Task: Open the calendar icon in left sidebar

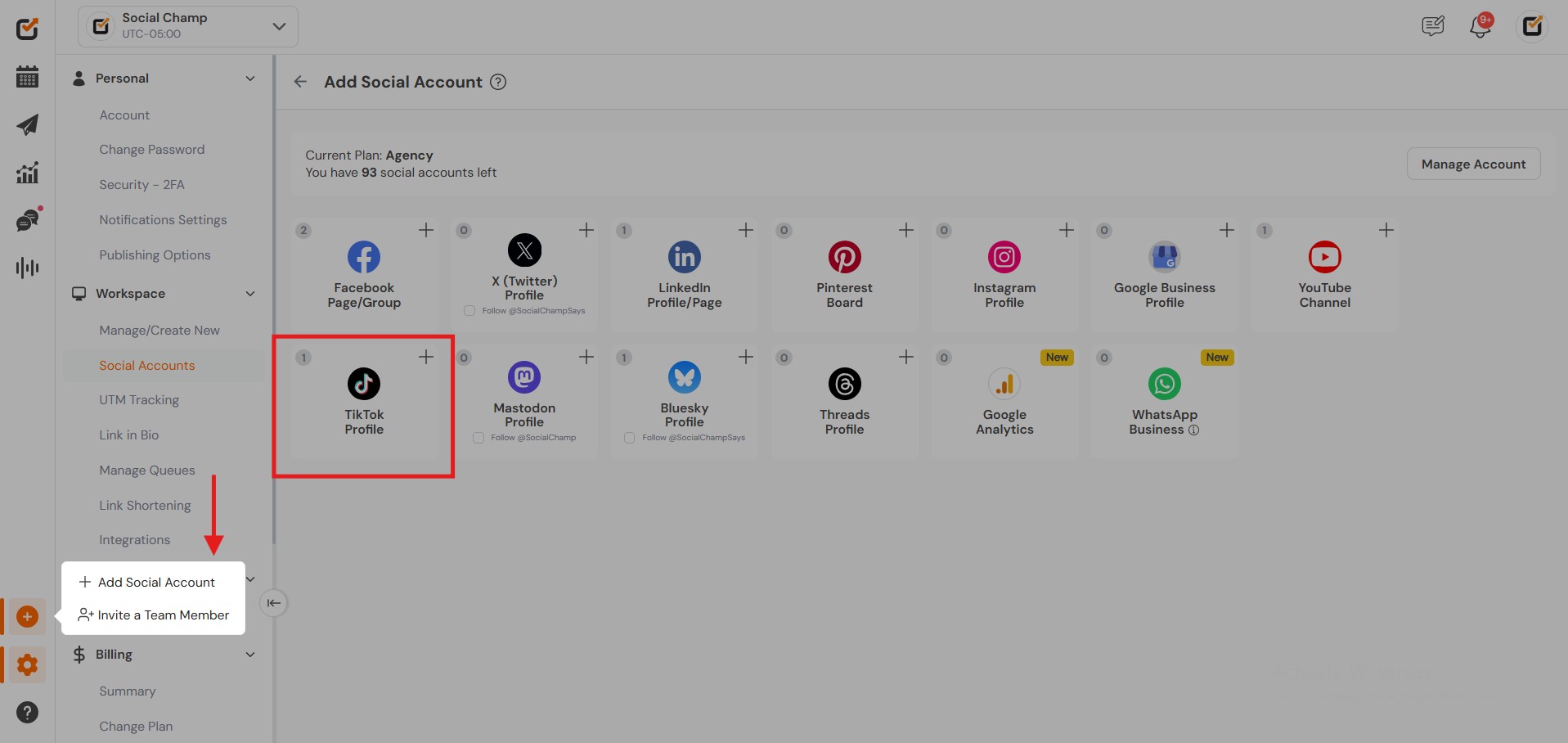Action: [x=27, y=78]
